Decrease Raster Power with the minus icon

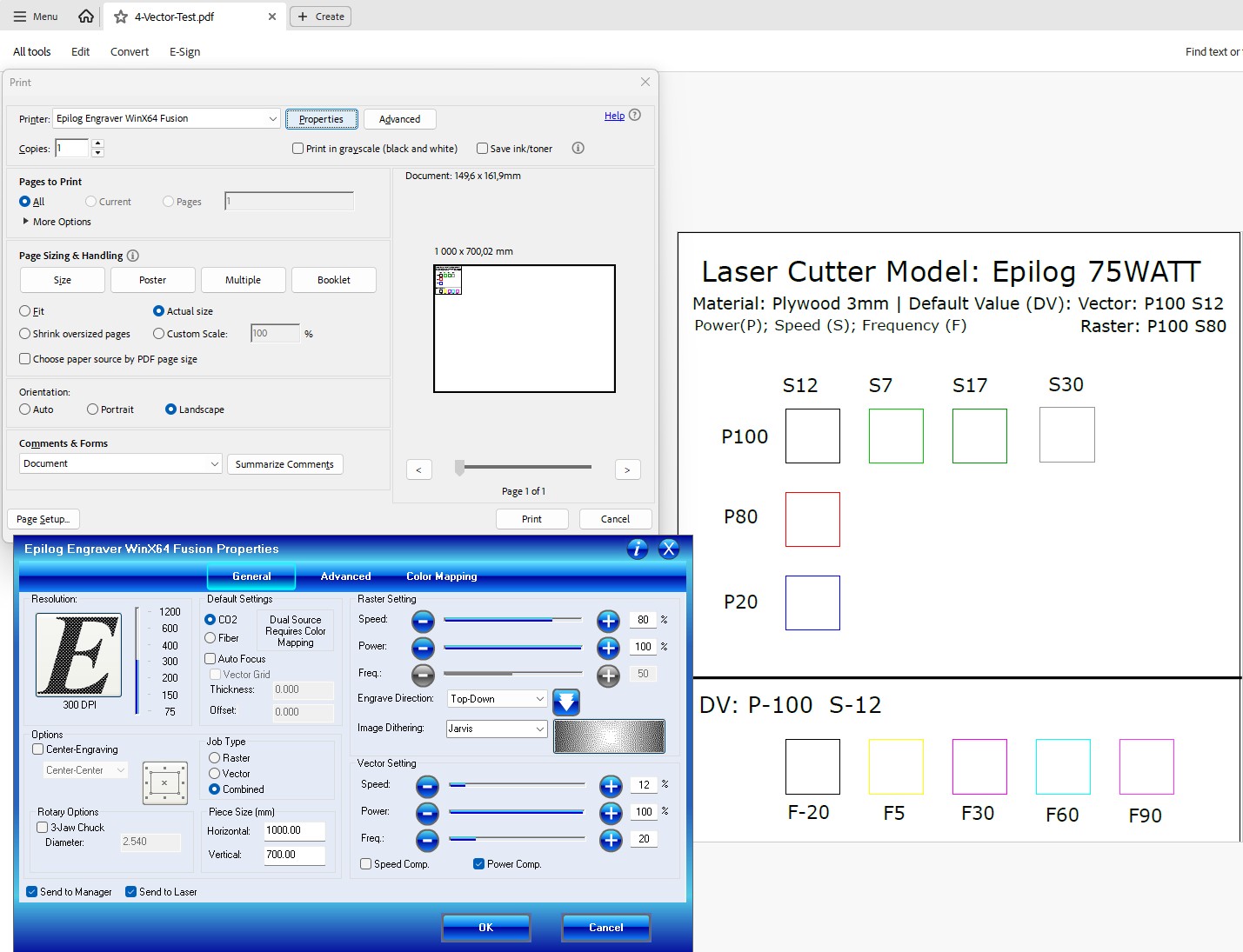(x=423, y=647)
